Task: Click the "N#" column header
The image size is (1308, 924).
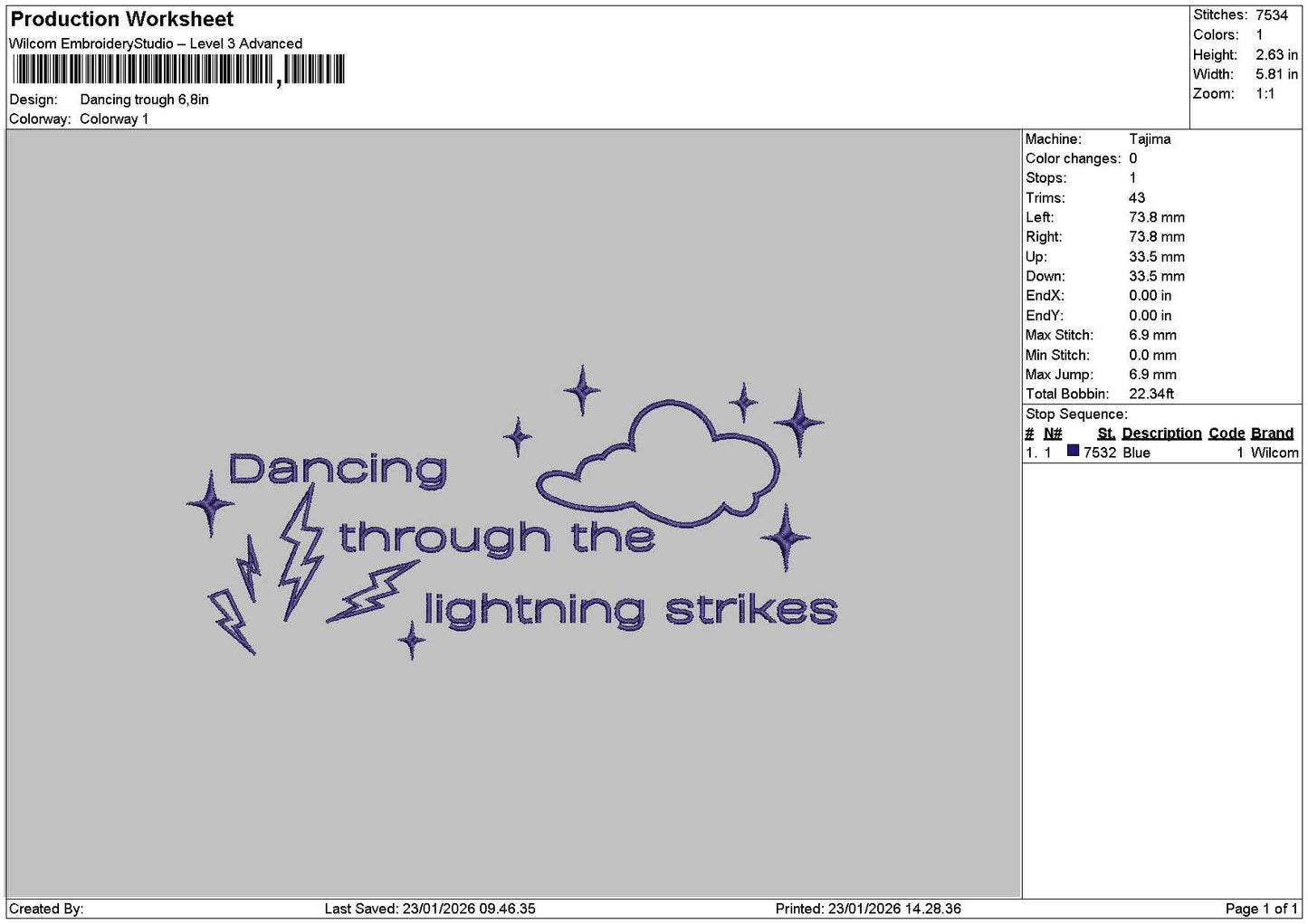Action: tap(1053, 433)
